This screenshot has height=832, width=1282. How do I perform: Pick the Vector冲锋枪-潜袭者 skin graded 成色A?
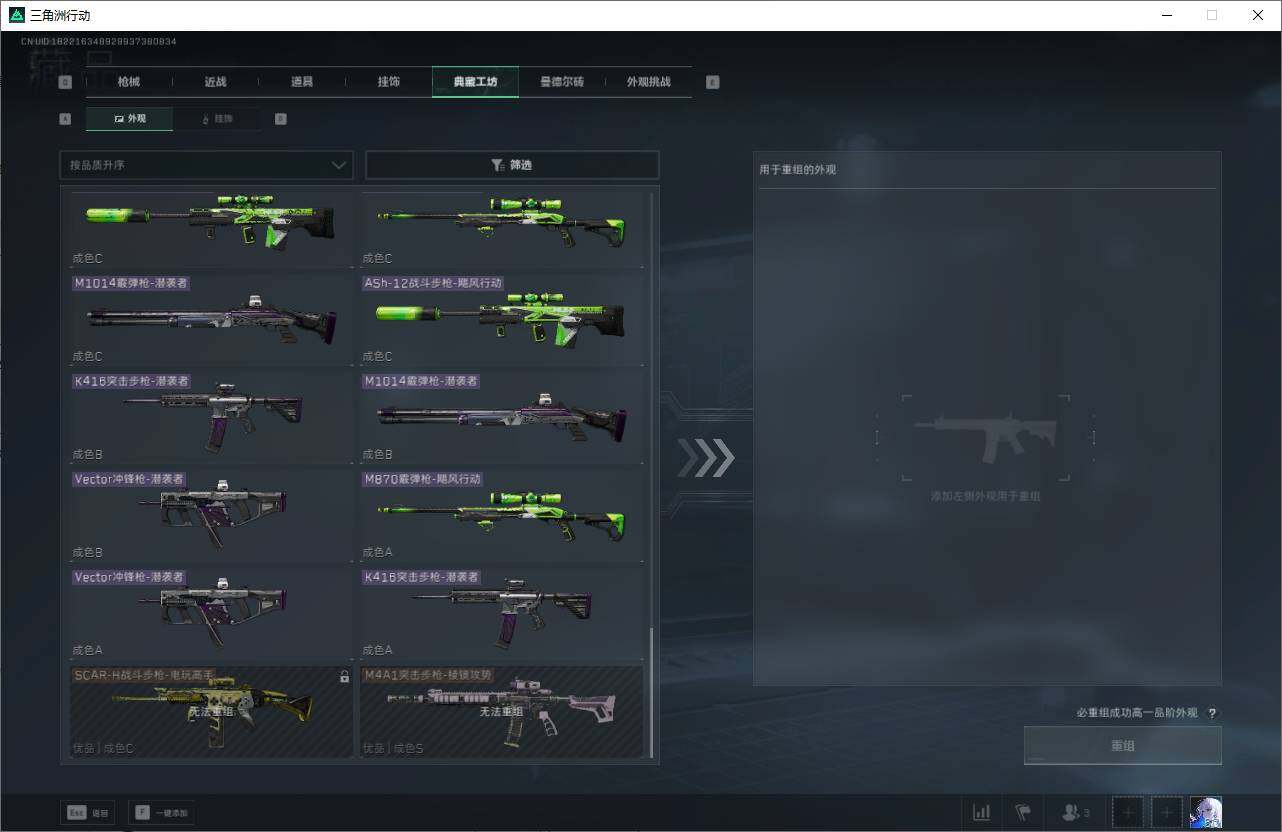[211, 613]
